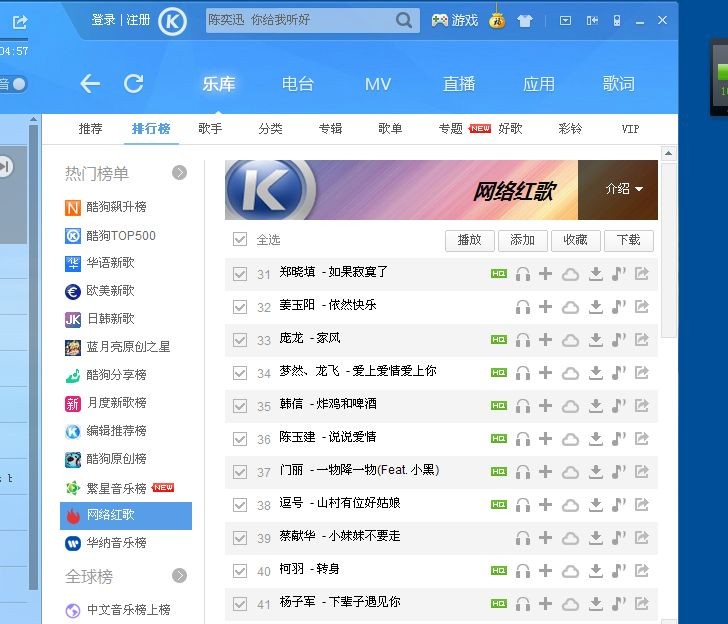Switch to the MV tab
The image size is (728, 624).
[x=378, y=84]
